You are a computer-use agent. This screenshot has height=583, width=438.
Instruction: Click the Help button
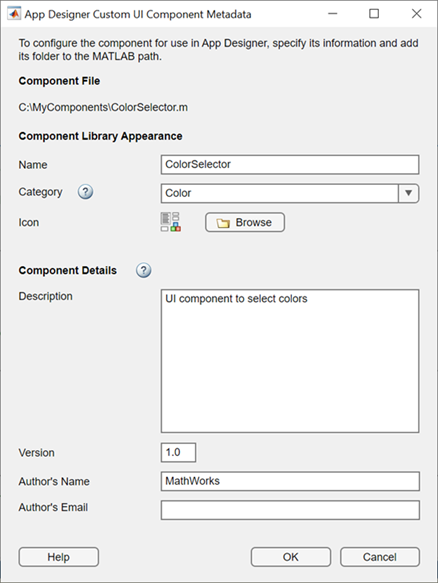point(59,557)
